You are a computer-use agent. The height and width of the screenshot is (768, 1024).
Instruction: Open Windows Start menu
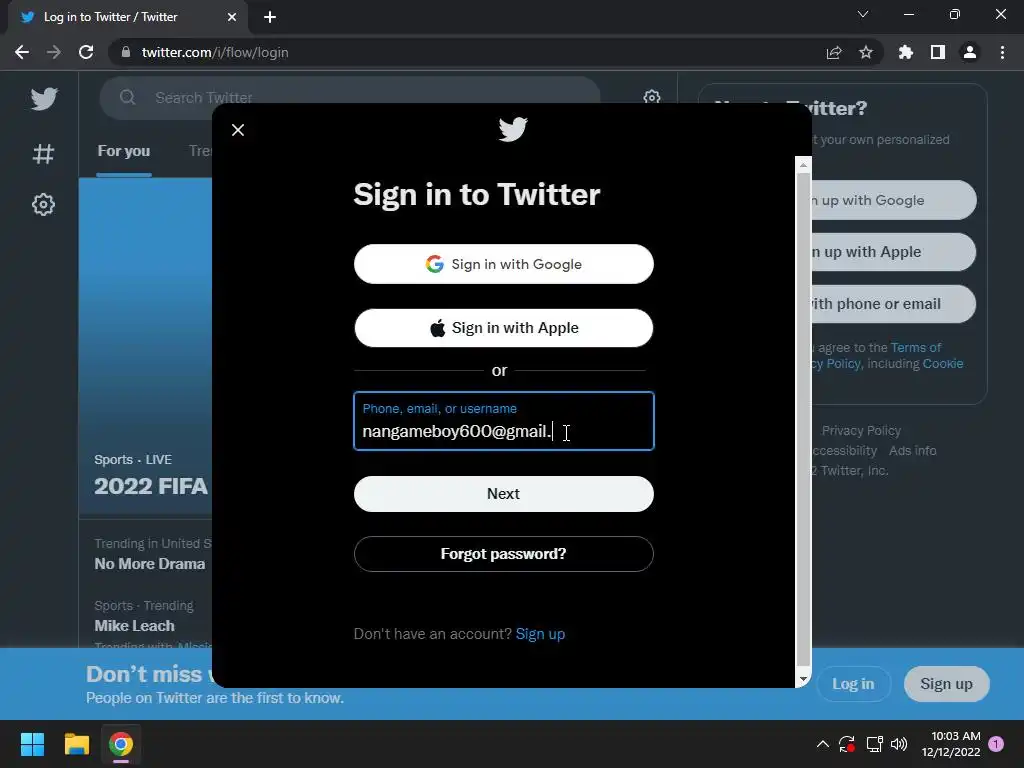[32, 744]
